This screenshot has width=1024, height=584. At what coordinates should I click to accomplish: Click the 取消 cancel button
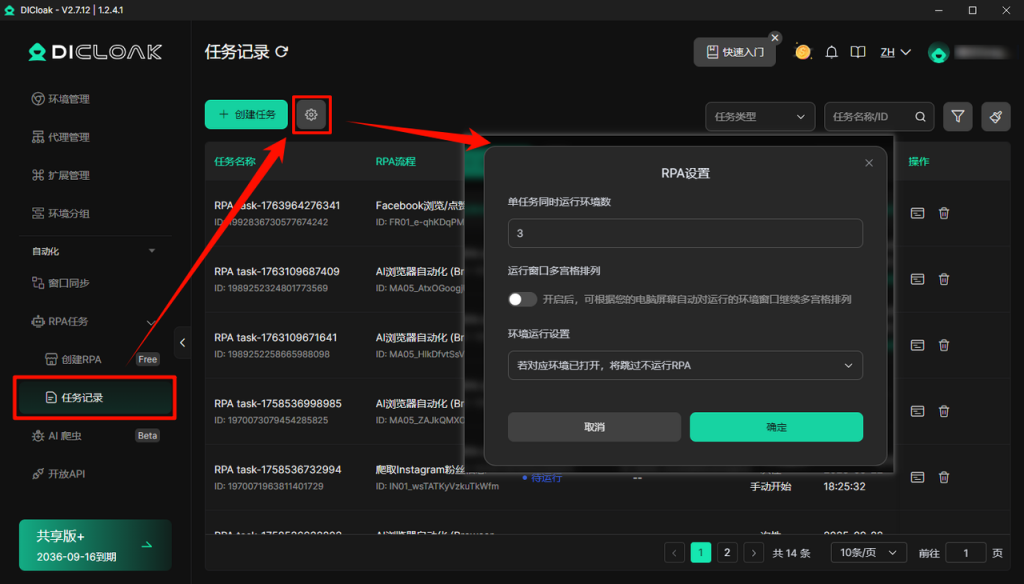tap(594, 427)
